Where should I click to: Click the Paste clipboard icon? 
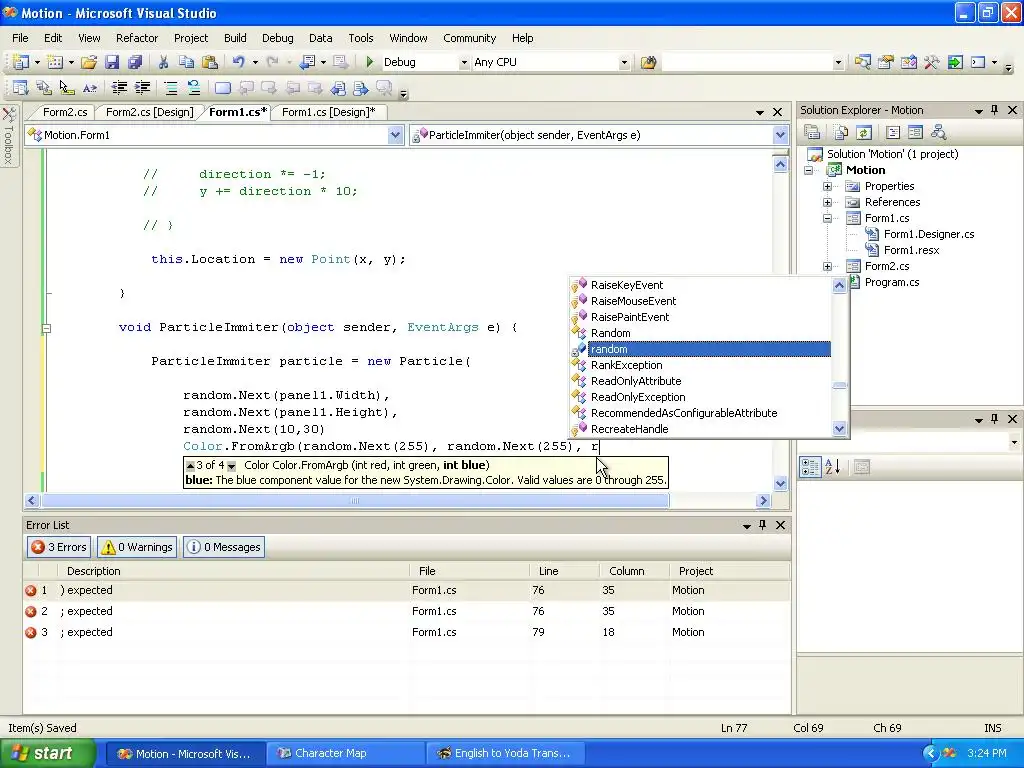click(210, 62)
